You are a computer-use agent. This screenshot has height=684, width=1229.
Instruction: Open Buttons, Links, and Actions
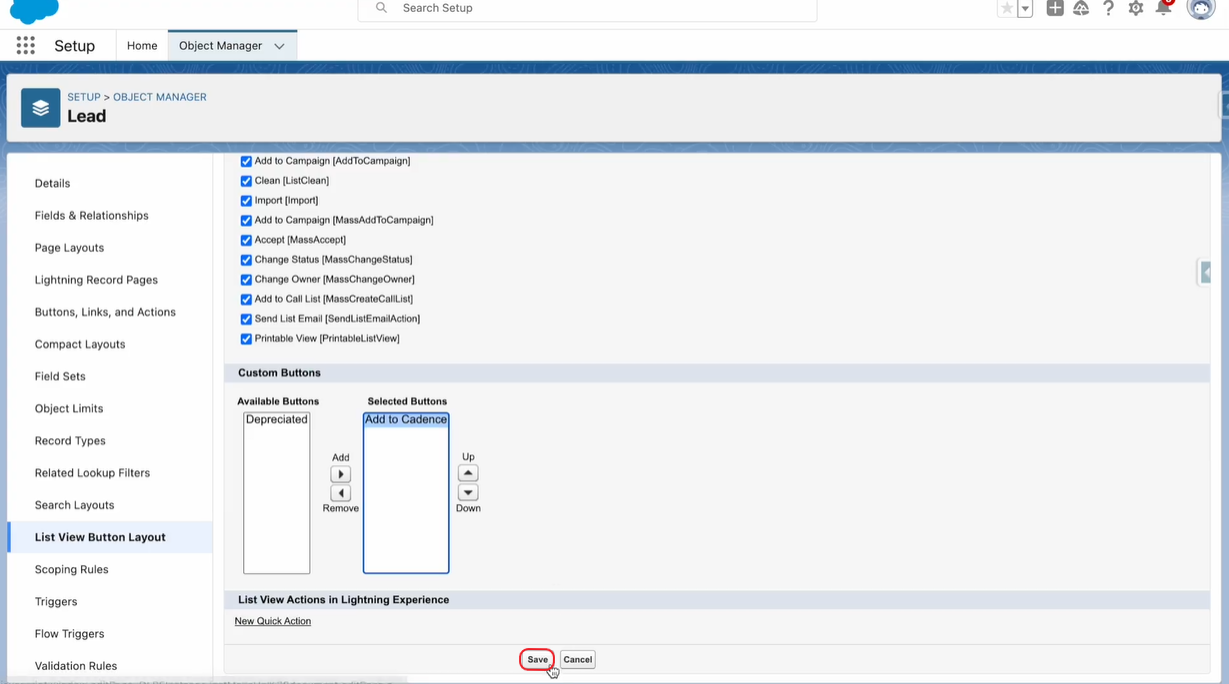105,312
